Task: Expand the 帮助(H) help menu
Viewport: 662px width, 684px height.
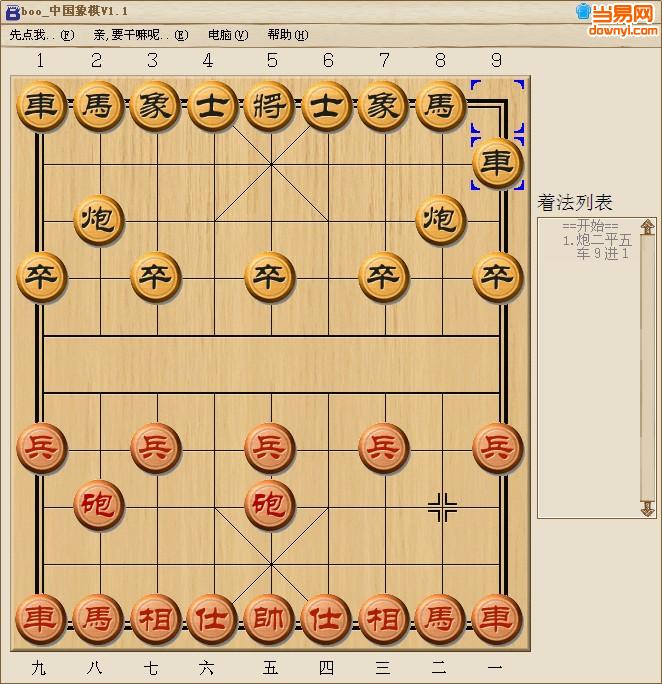Action: [x=287, y=35]
